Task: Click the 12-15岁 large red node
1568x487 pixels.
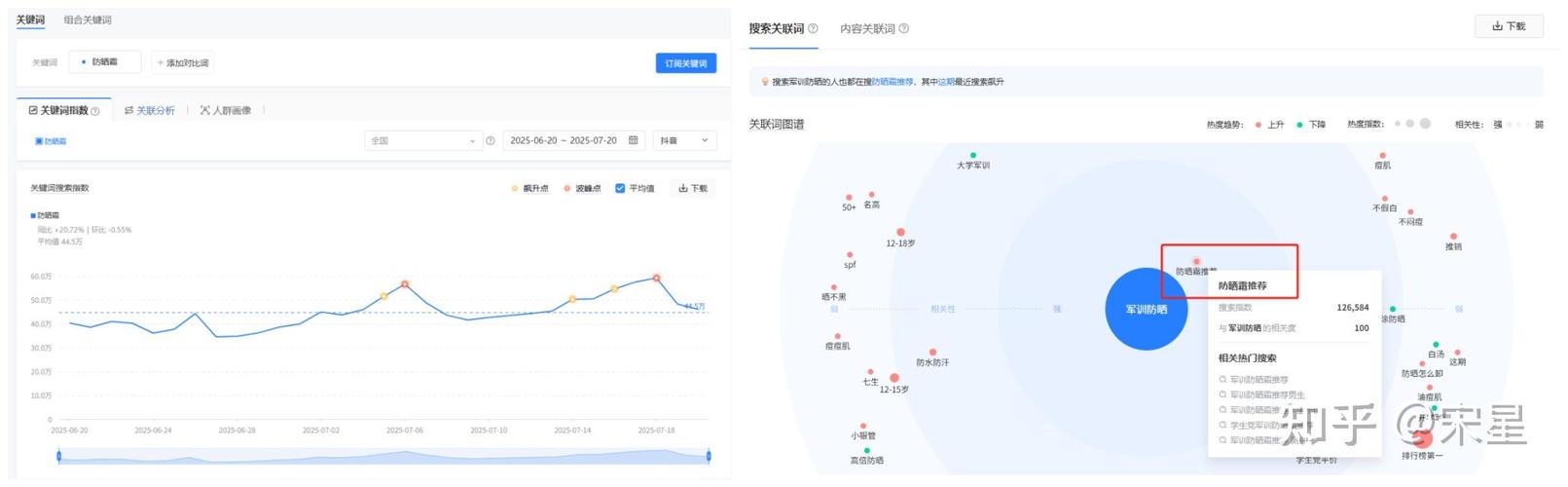Action: pyautogui.click(x=894, y=378)
